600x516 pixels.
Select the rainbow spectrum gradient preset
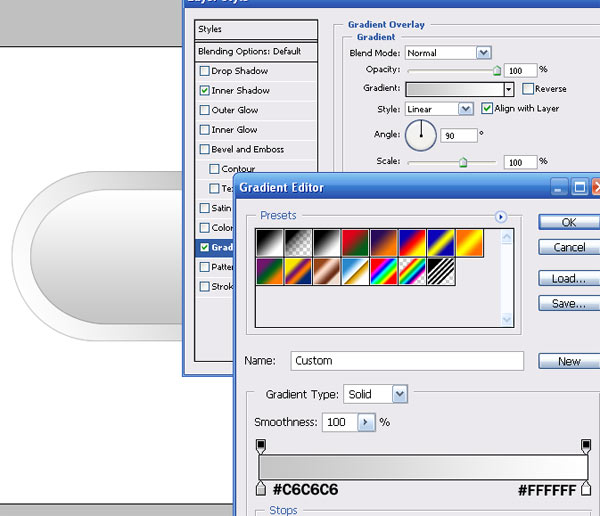click(x=384, y=271)
